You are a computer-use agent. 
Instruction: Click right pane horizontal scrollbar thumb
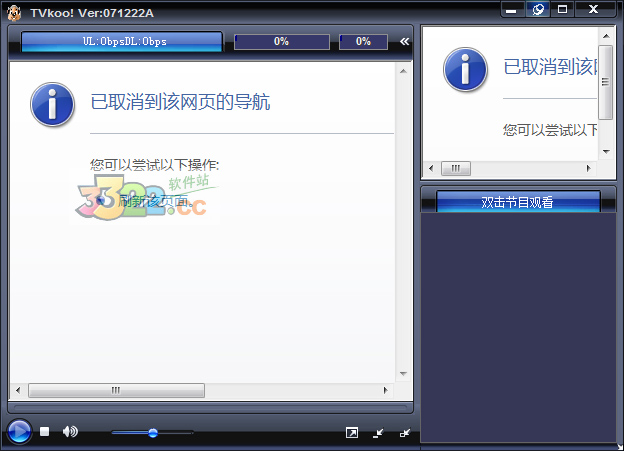pyautogui.click(x=456, y=168)
